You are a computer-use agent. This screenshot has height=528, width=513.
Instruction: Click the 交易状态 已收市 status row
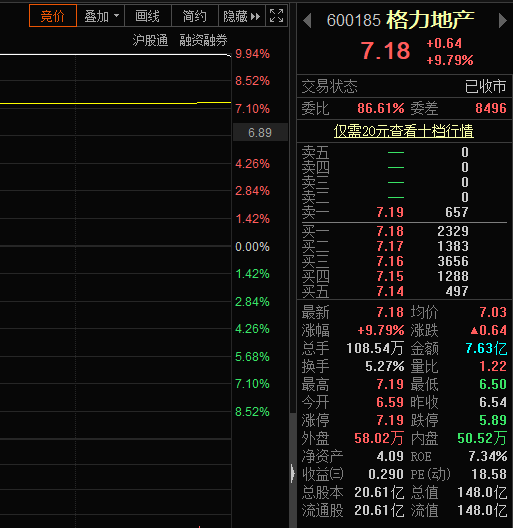pos(404,87)
